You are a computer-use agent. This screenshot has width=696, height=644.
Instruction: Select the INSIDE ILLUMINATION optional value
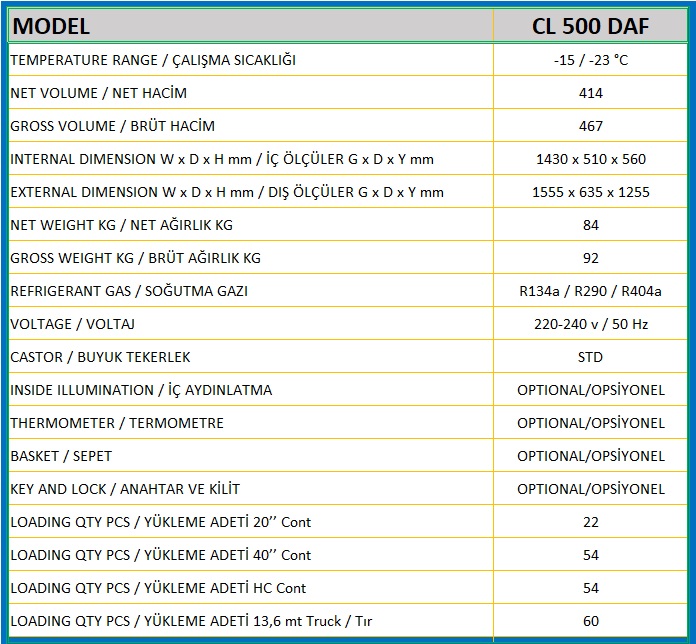(591, 390)
